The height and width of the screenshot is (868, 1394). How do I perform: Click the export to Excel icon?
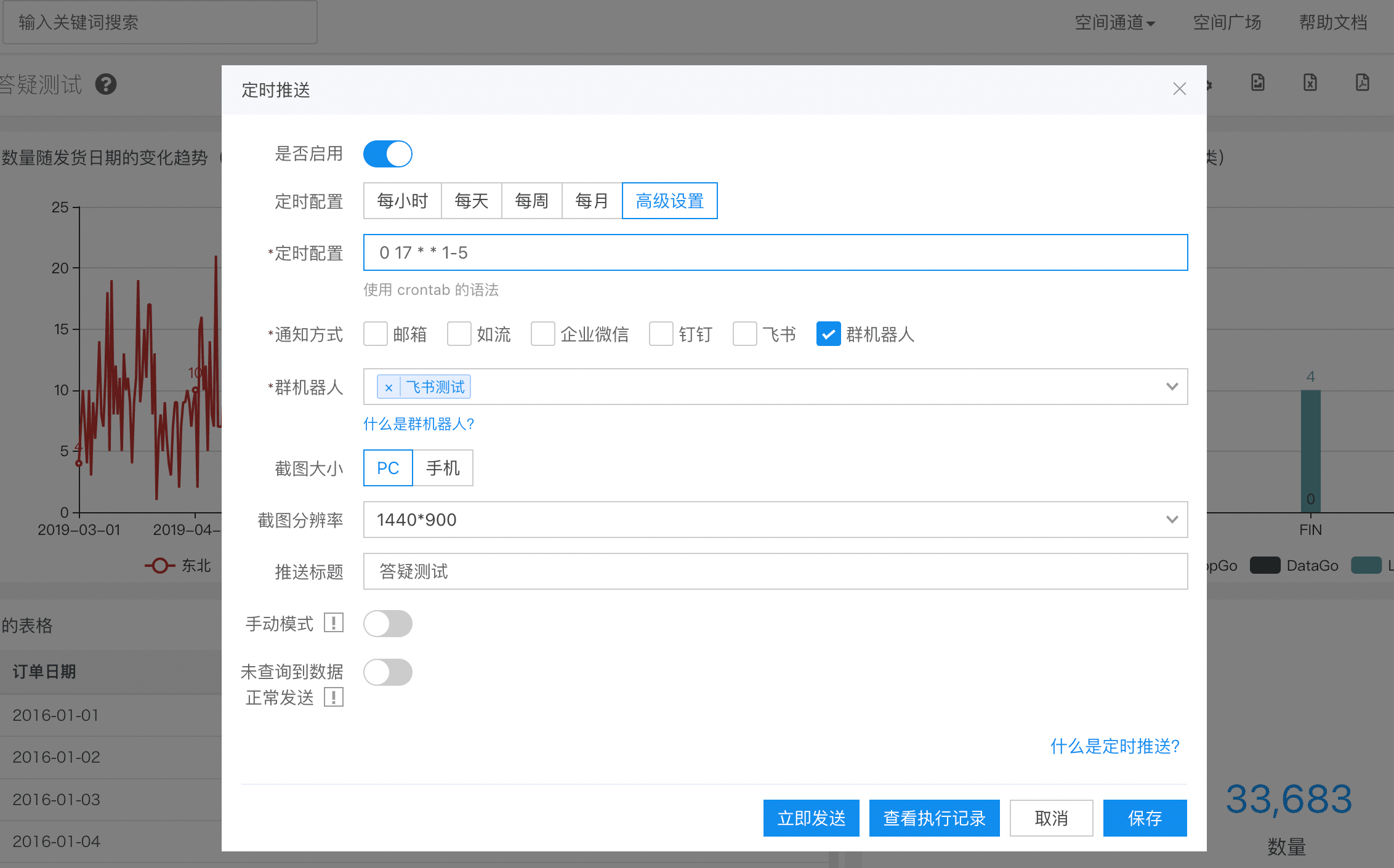click(x=1310, y=82)
